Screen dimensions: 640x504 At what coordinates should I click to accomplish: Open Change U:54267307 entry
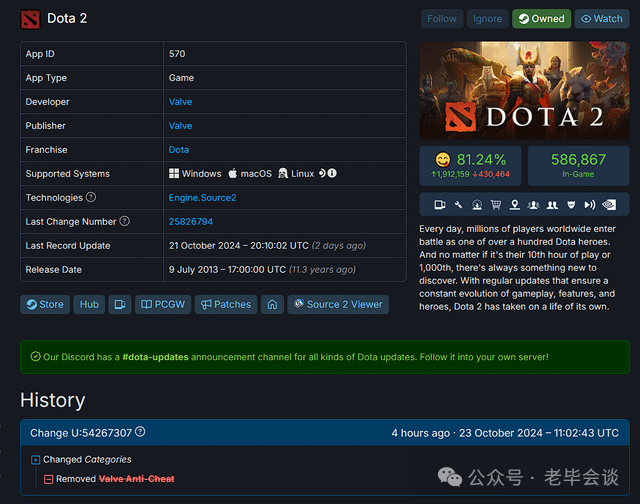tap(81, 433)
